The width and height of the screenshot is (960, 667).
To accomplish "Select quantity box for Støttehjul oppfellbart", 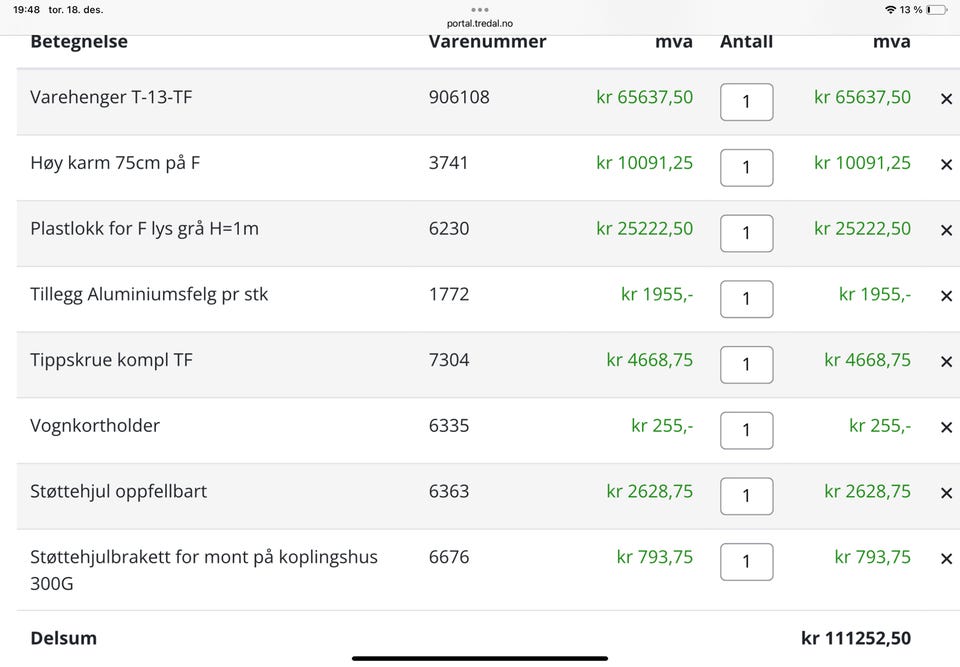I will pos(746,496).
